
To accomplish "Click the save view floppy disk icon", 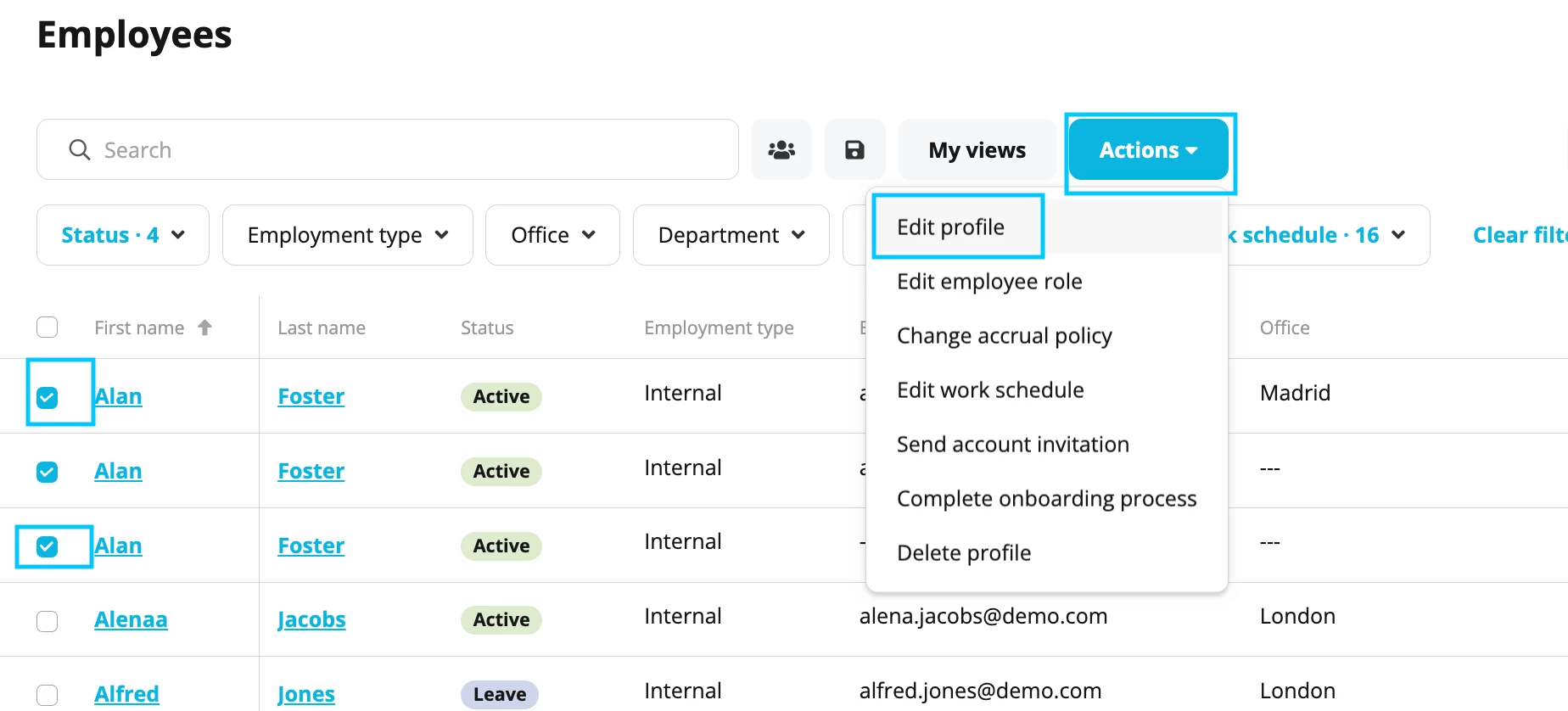I will (854, 150).
